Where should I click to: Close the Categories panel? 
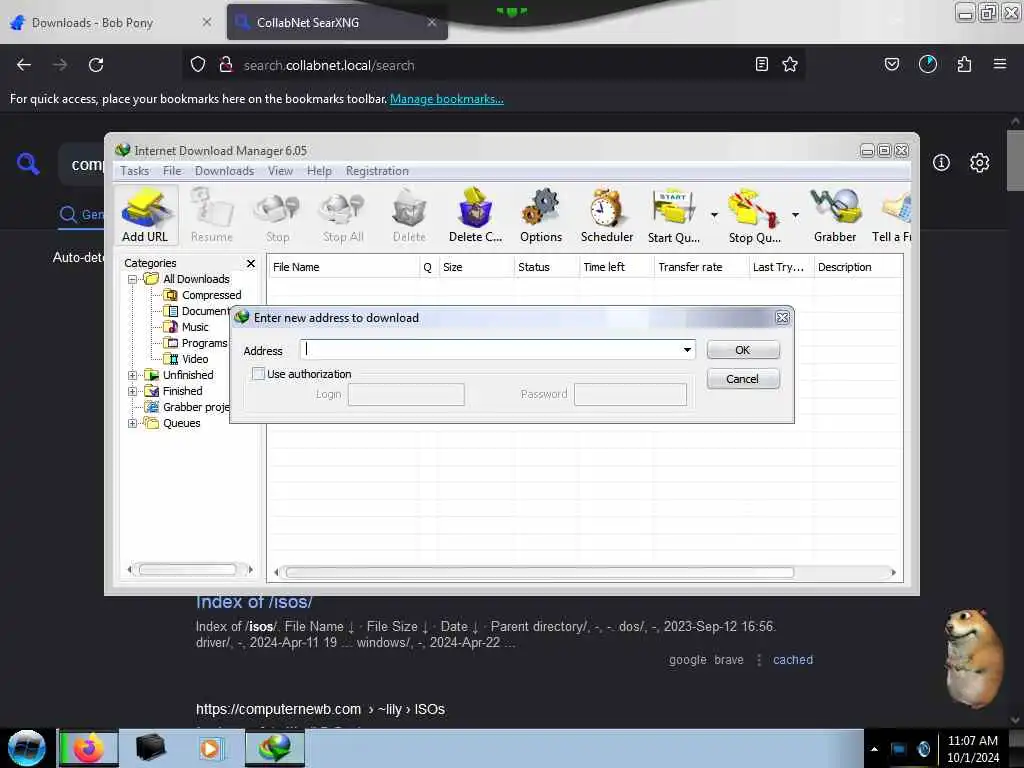(x=251, y=263)
